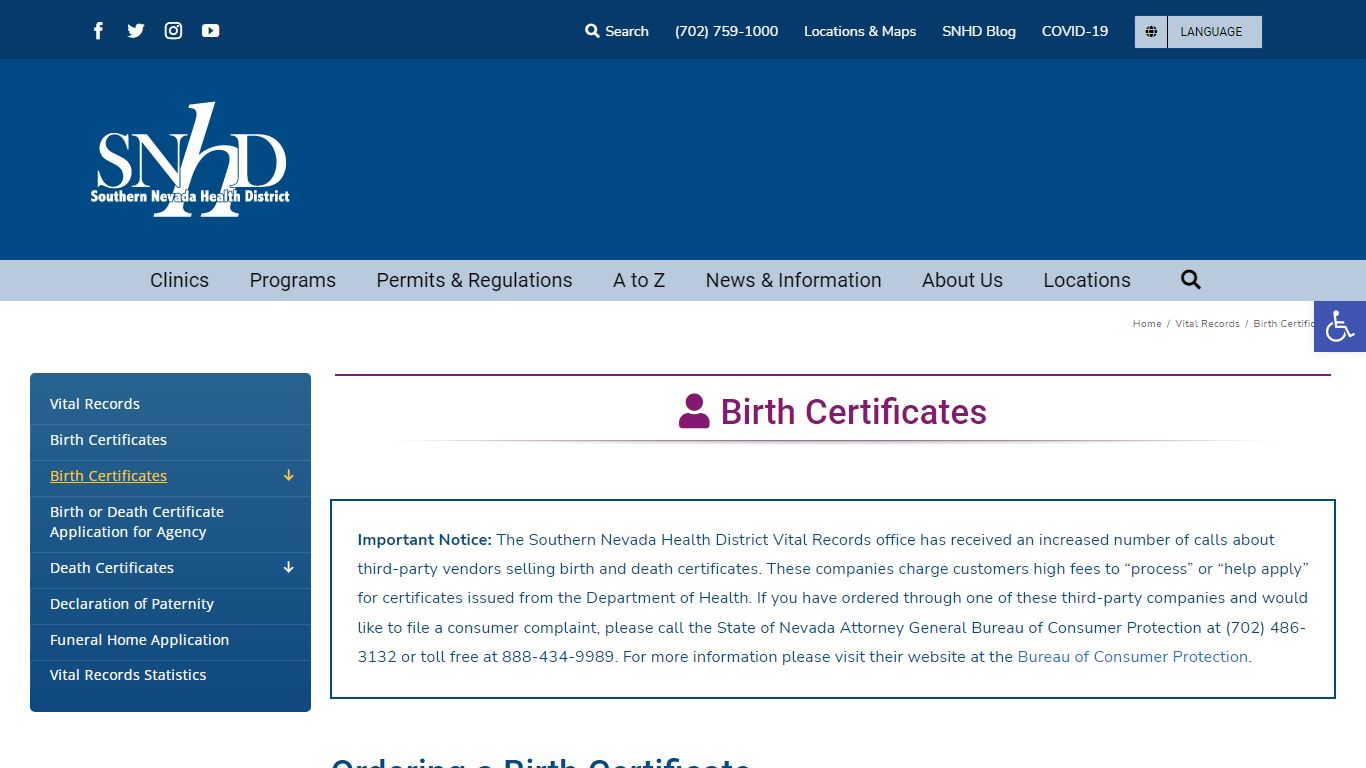
Task: Open the A to Z menu
Action: [639, 280]
